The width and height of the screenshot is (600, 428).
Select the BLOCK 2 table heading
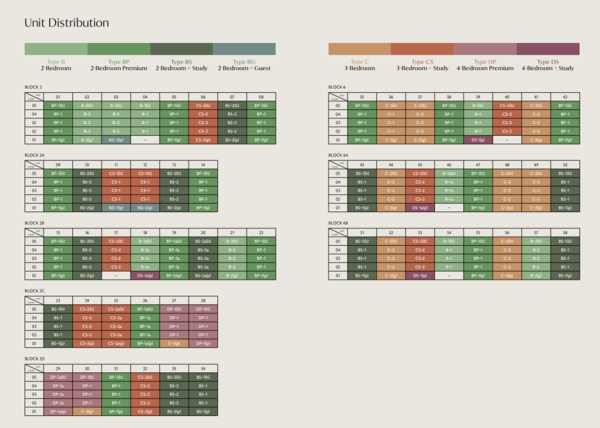point(33,88)
